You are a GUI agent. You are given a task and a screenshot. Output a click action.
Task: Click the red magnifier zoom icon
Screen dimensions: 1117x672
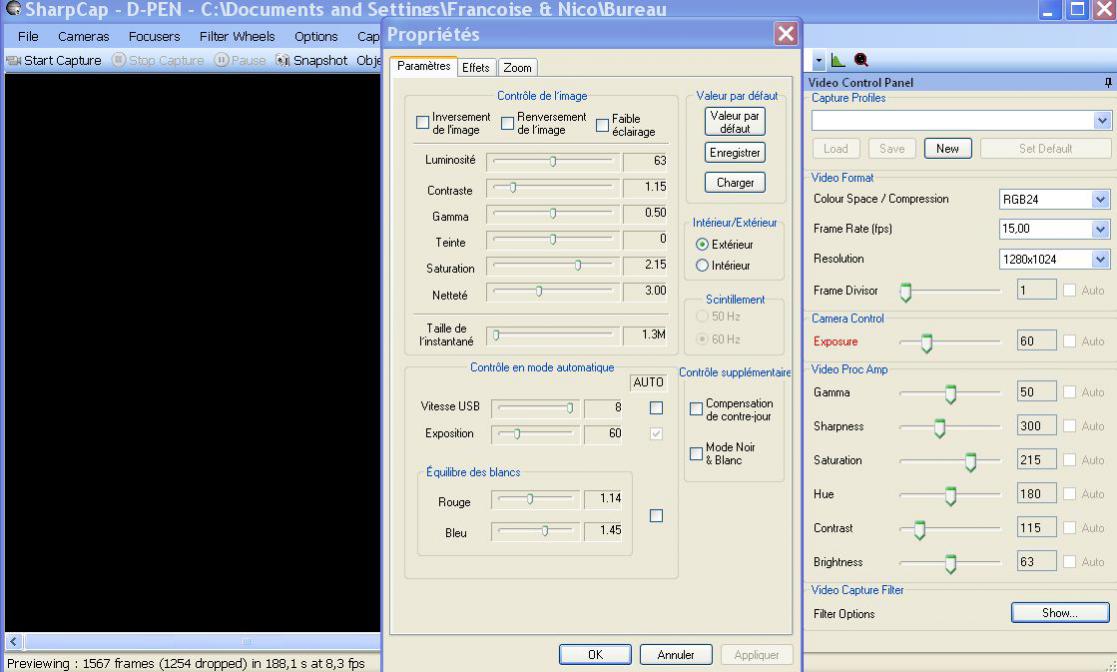[x=861, y=61]
